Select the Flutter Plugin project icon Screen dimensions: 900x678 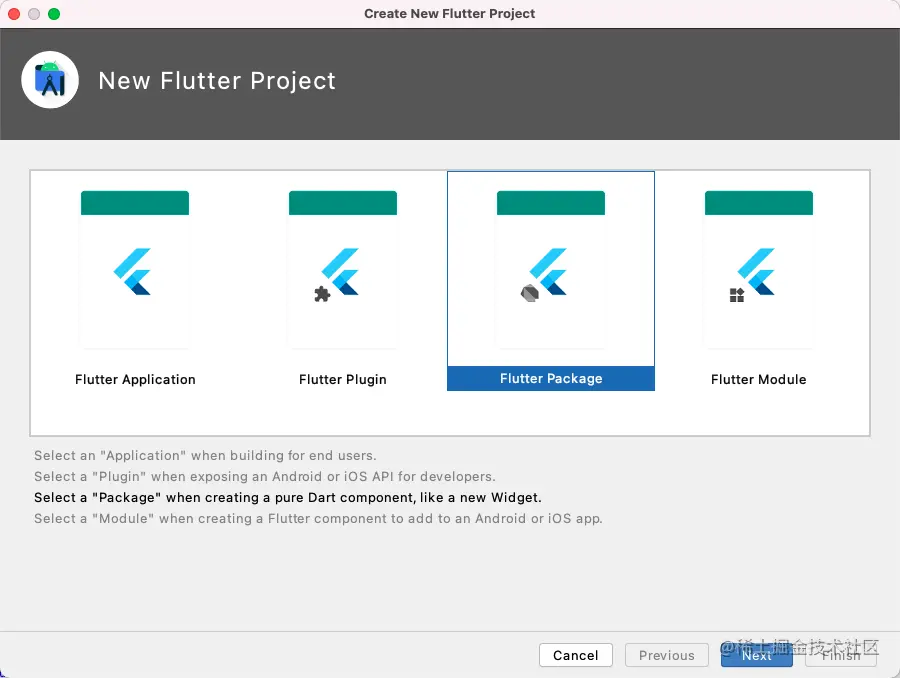point(343,270)
